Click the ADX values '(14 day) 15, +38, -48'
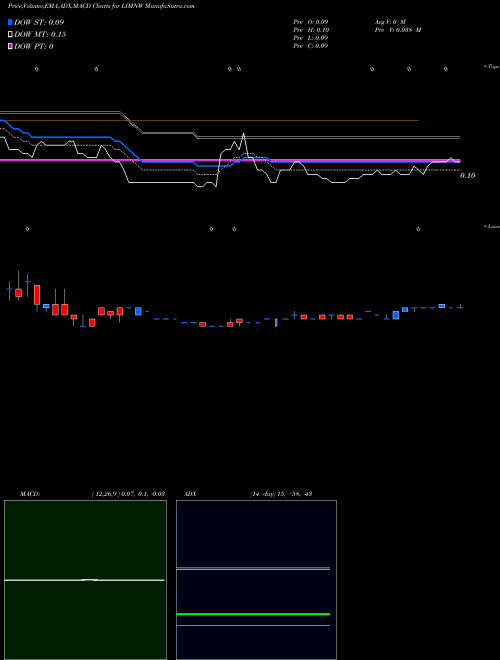Viewport: 500px width, 660px height. pos(281,494)
